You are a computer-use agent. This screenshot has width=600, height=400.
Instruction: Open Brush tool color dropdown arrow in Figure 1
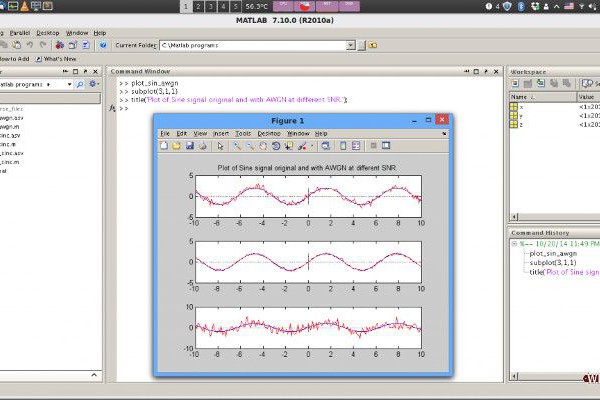(312, 146)
